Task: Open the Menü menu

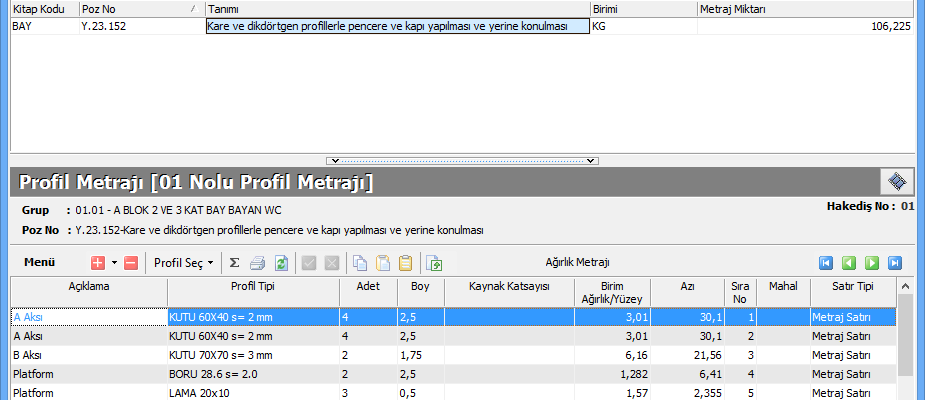Action: 39,263
